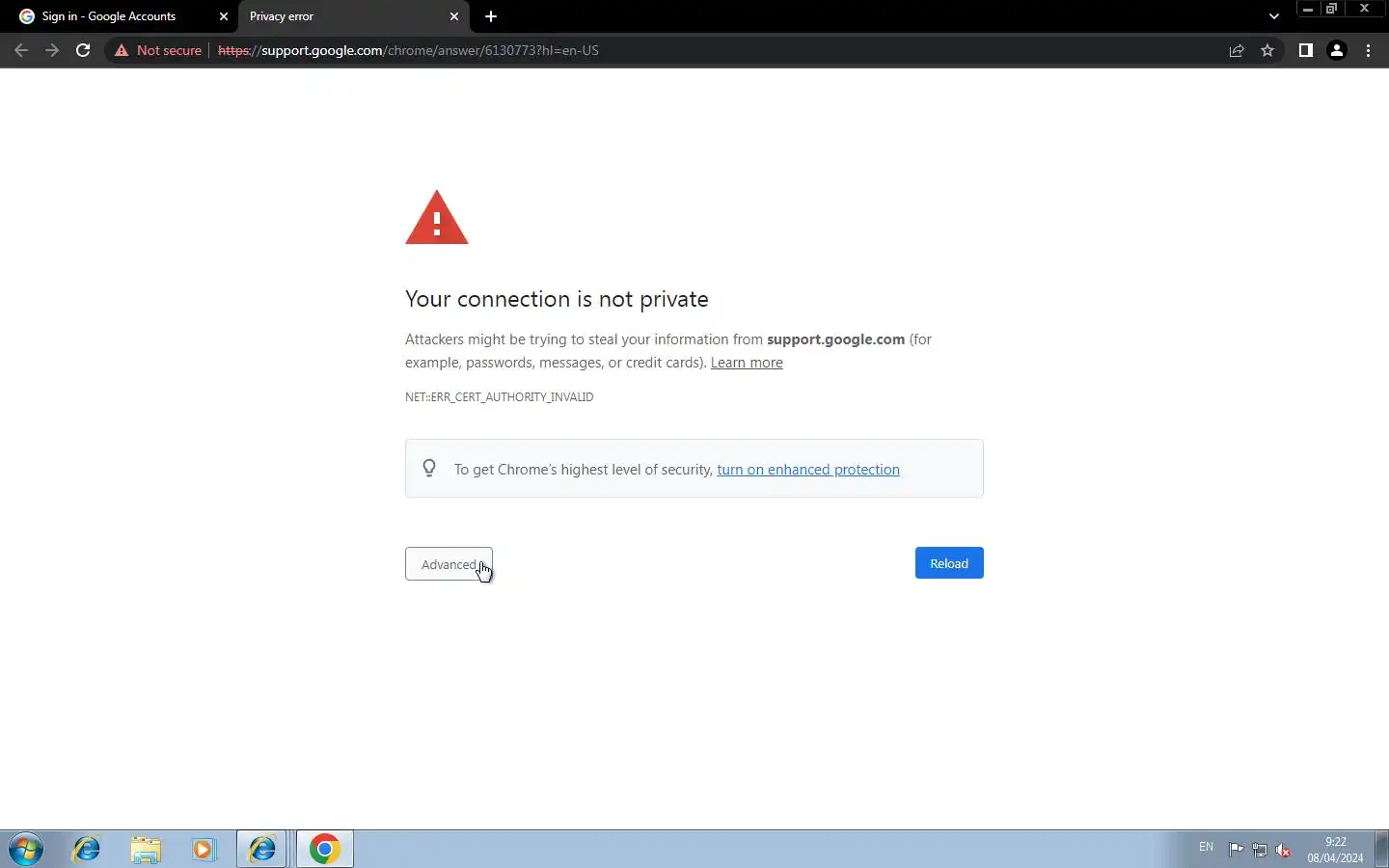
Task: Open the Chrome three-dot menu
Action: [x=1368, y=50]
